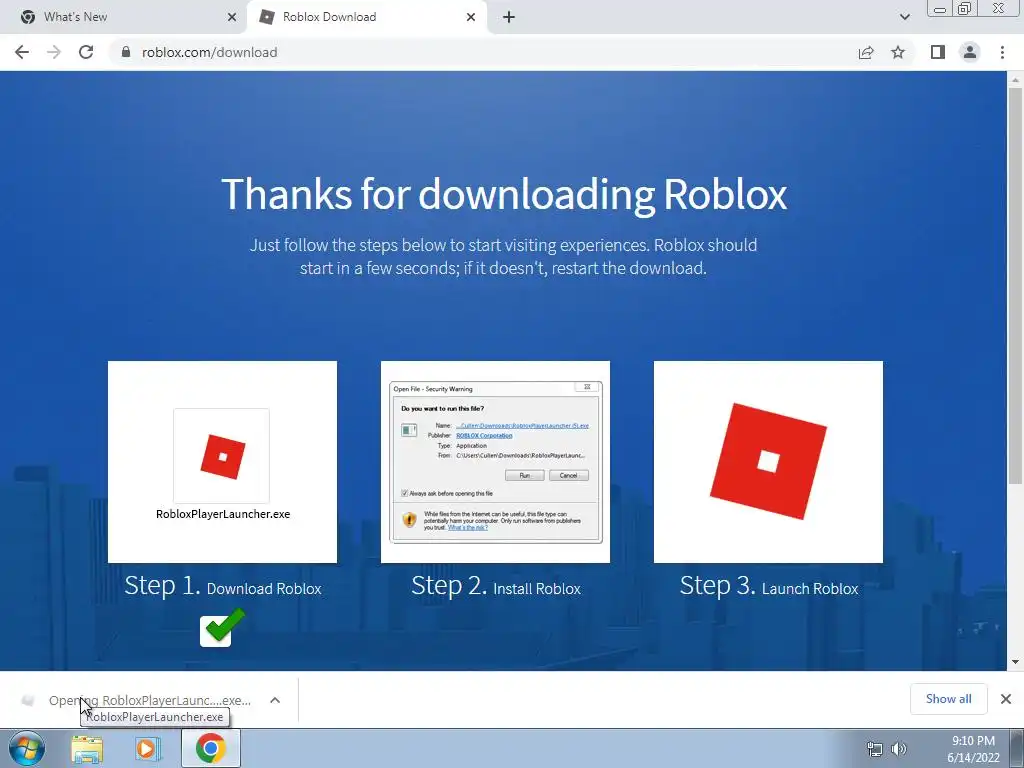The image size is (1024, 768).
Task: Click the browser forward arrow
Action: (x=54, y=52)
